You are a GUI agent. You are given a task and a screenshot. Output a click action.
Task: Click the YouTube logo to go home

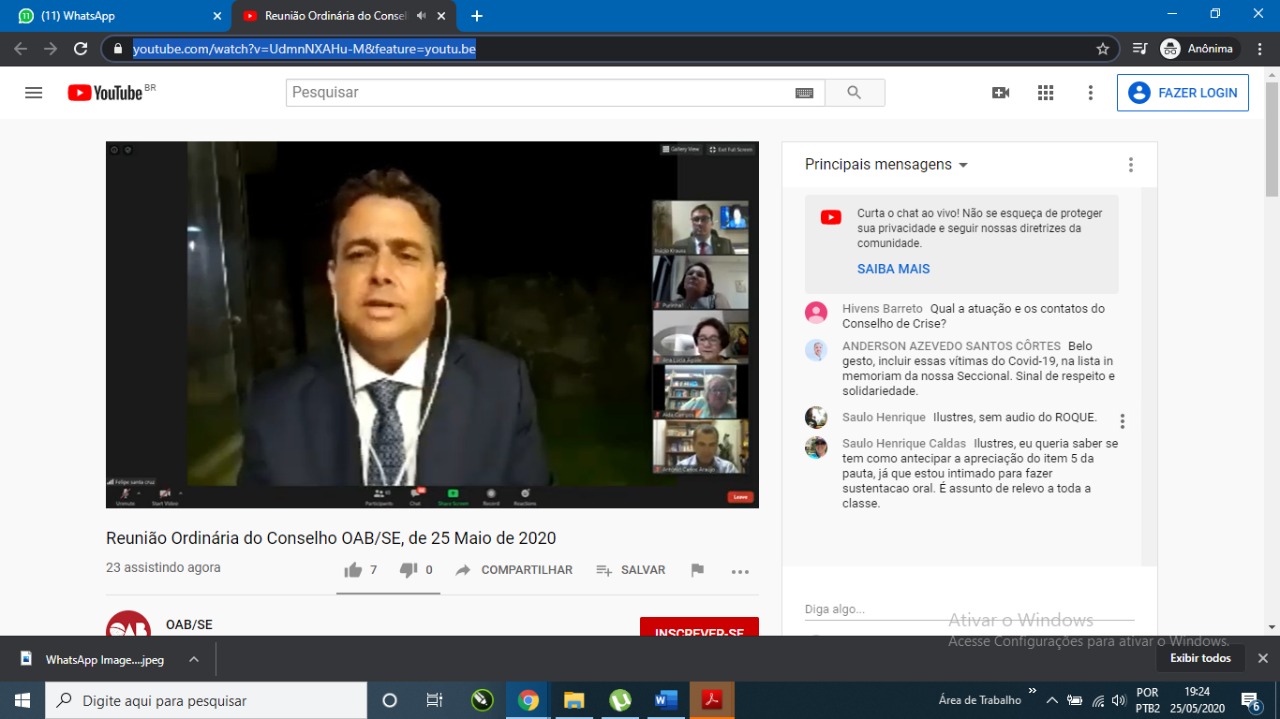point(105,93)
